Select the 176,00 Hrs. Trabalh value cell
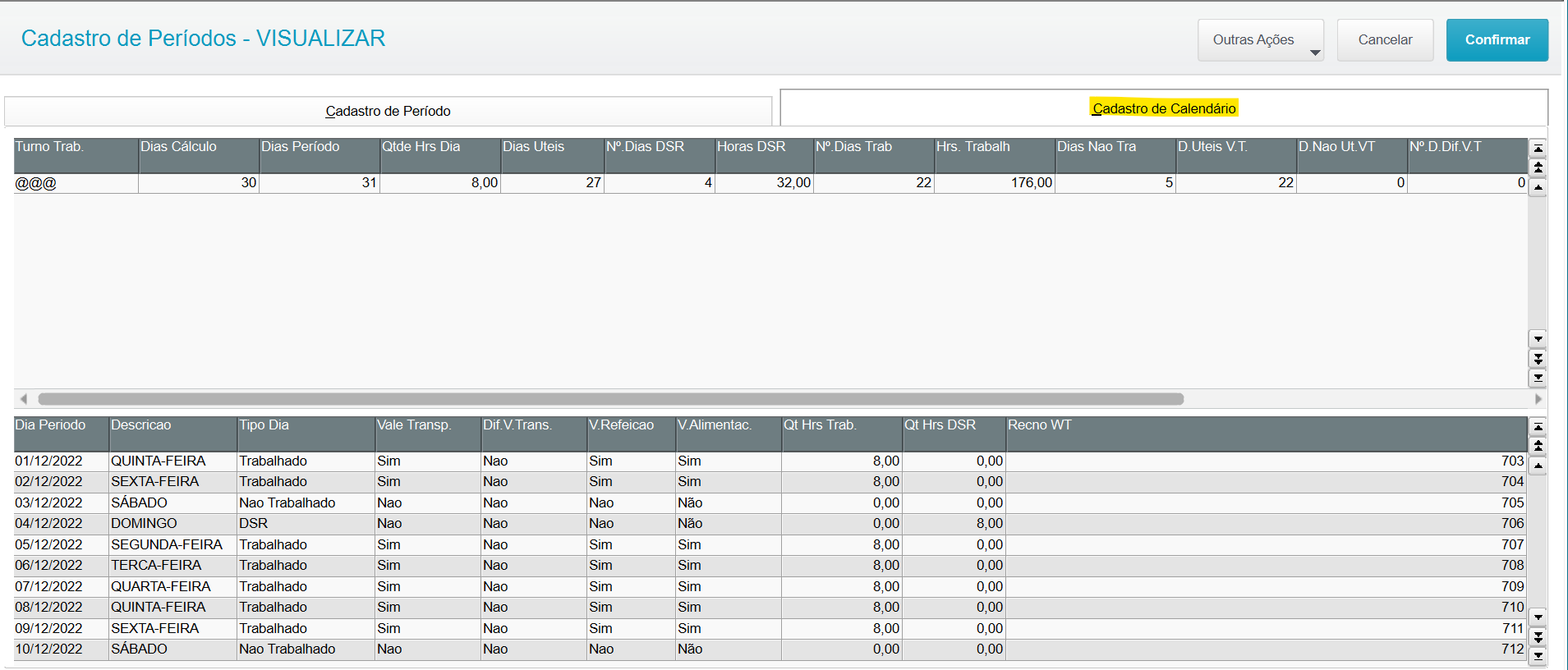The image size is (1568, 670). pos(996,183)
